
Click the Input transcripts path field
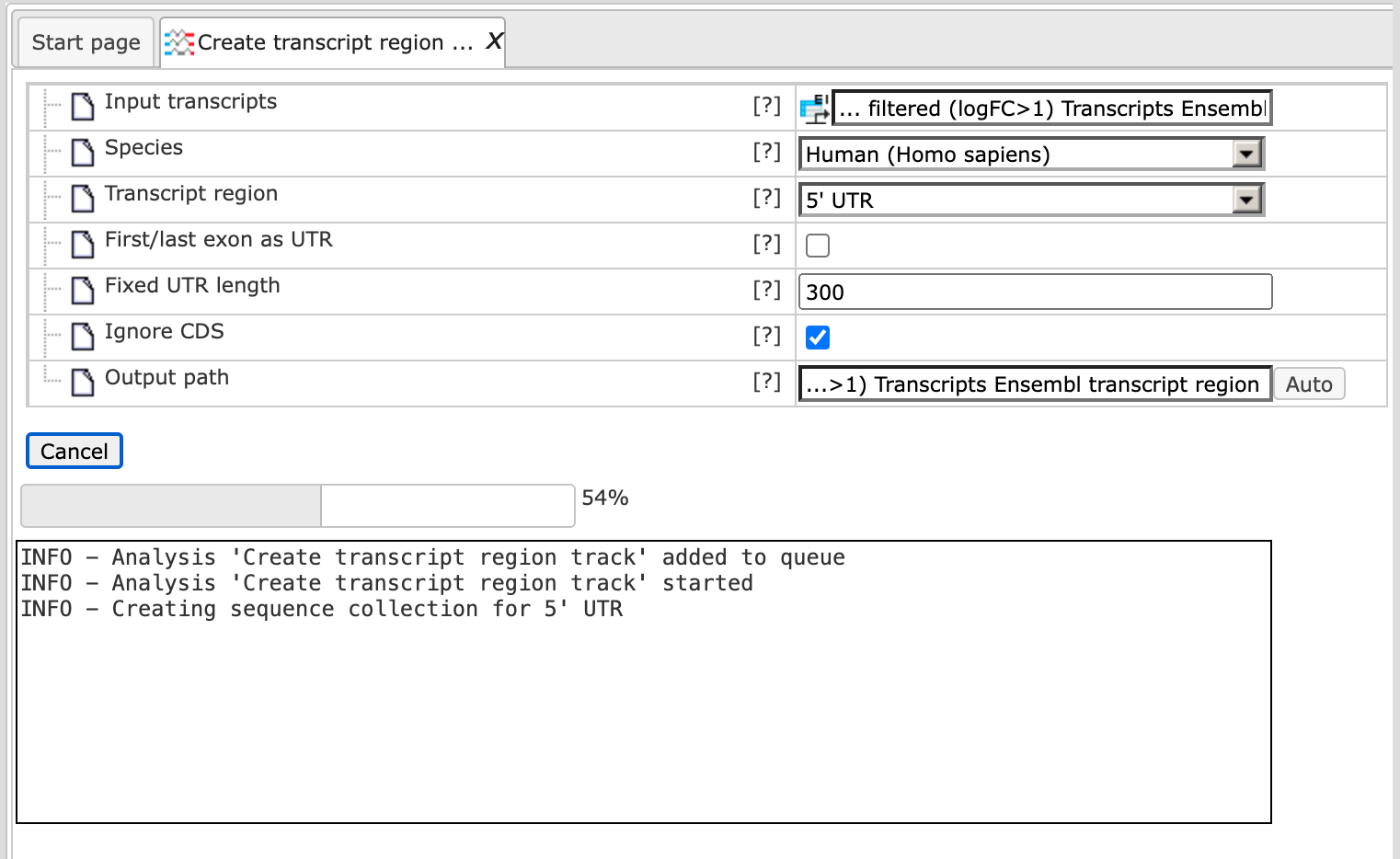(1052, 108)
